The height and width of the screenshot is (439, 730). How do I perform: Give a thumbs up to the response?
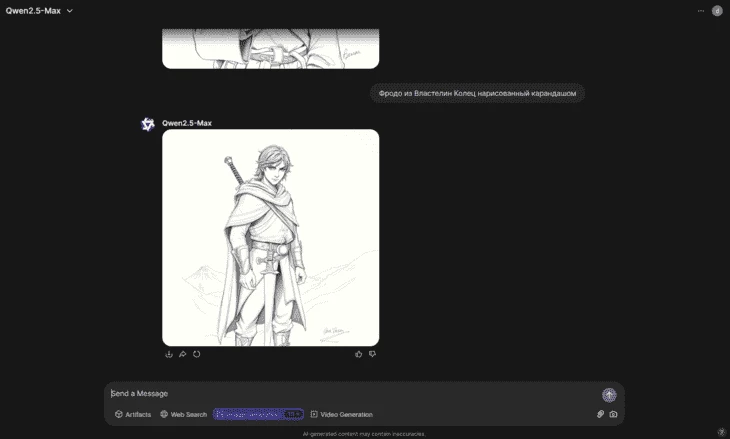point(358,354)
